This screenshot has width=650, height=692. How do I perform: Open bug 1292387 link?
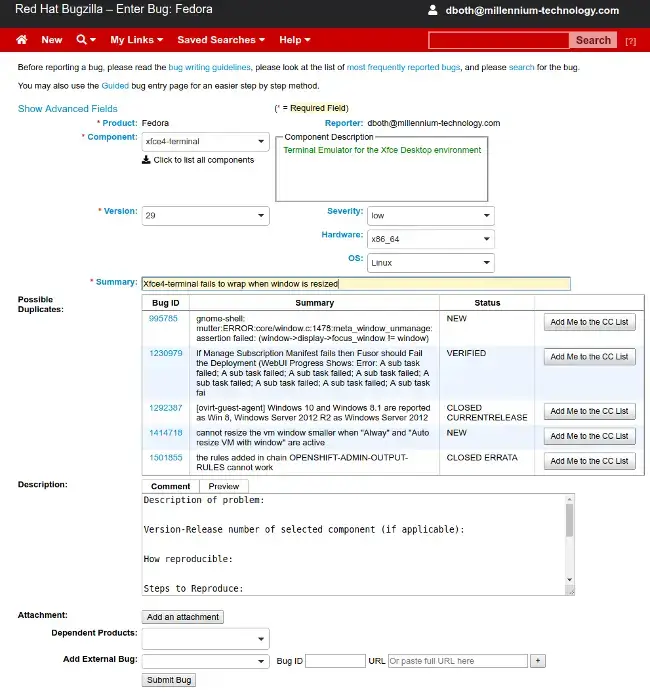[165, 408]
